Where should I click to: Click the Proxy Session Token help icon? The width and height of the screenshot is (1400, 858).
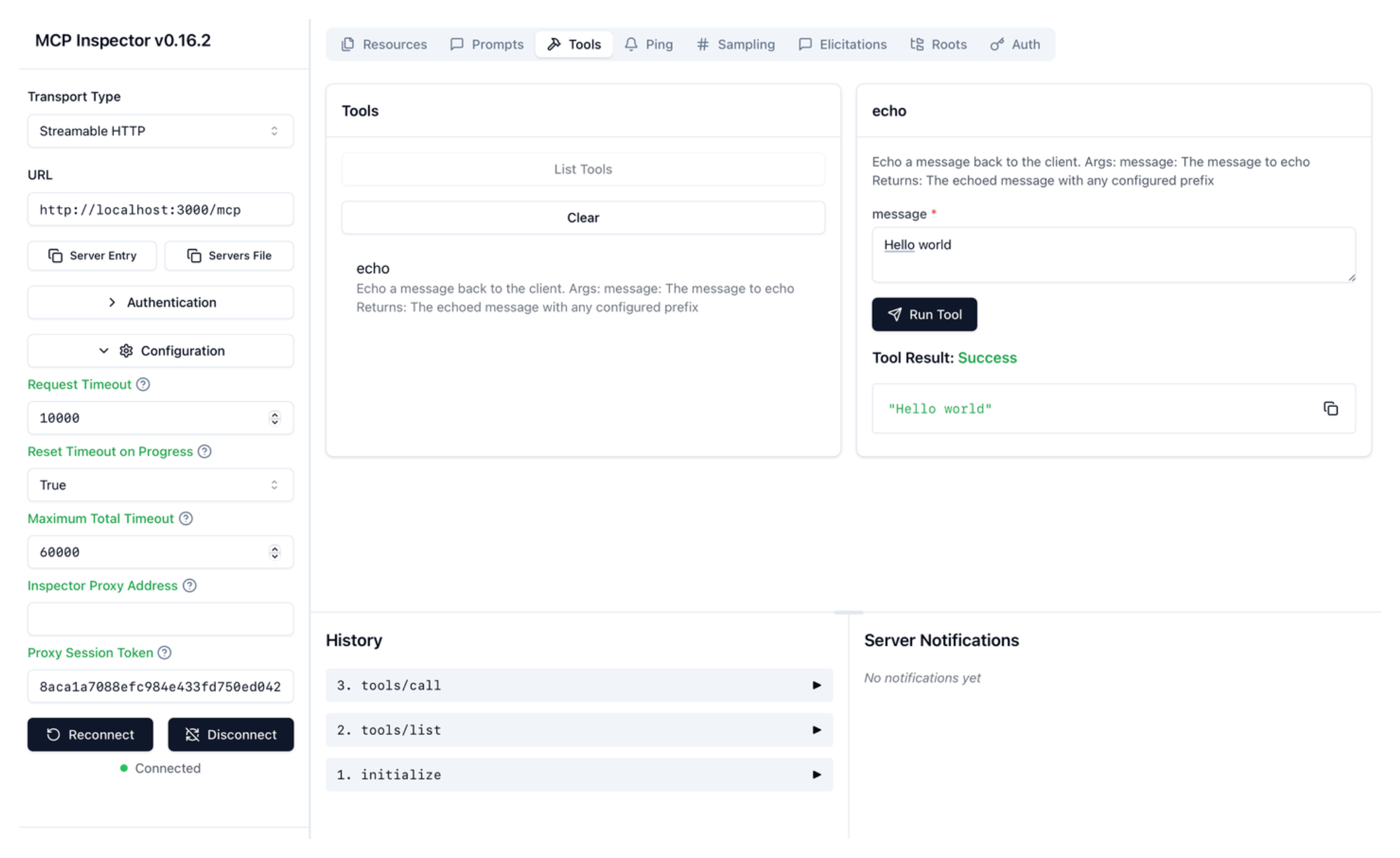click(165, 653)
